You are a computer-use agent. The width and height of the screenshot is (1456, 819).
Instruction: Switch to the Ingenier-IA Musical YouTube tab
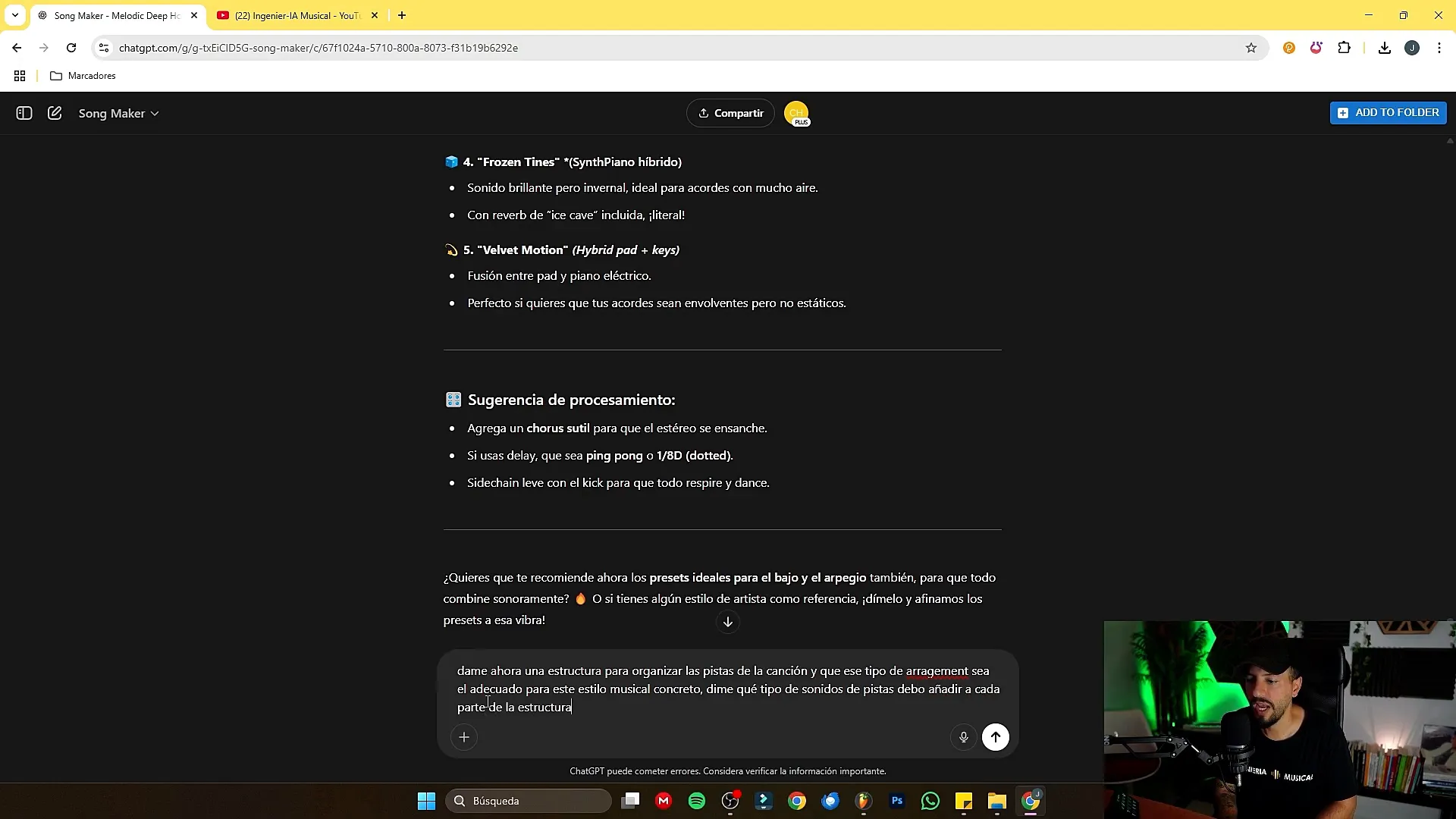tap(297, 15)
